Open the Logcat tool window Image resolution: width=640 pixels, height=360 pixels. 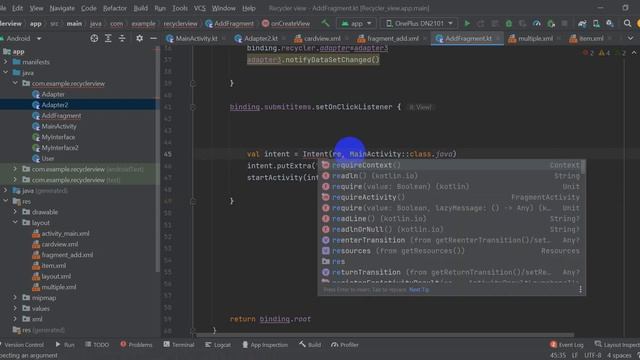point(218,345)
